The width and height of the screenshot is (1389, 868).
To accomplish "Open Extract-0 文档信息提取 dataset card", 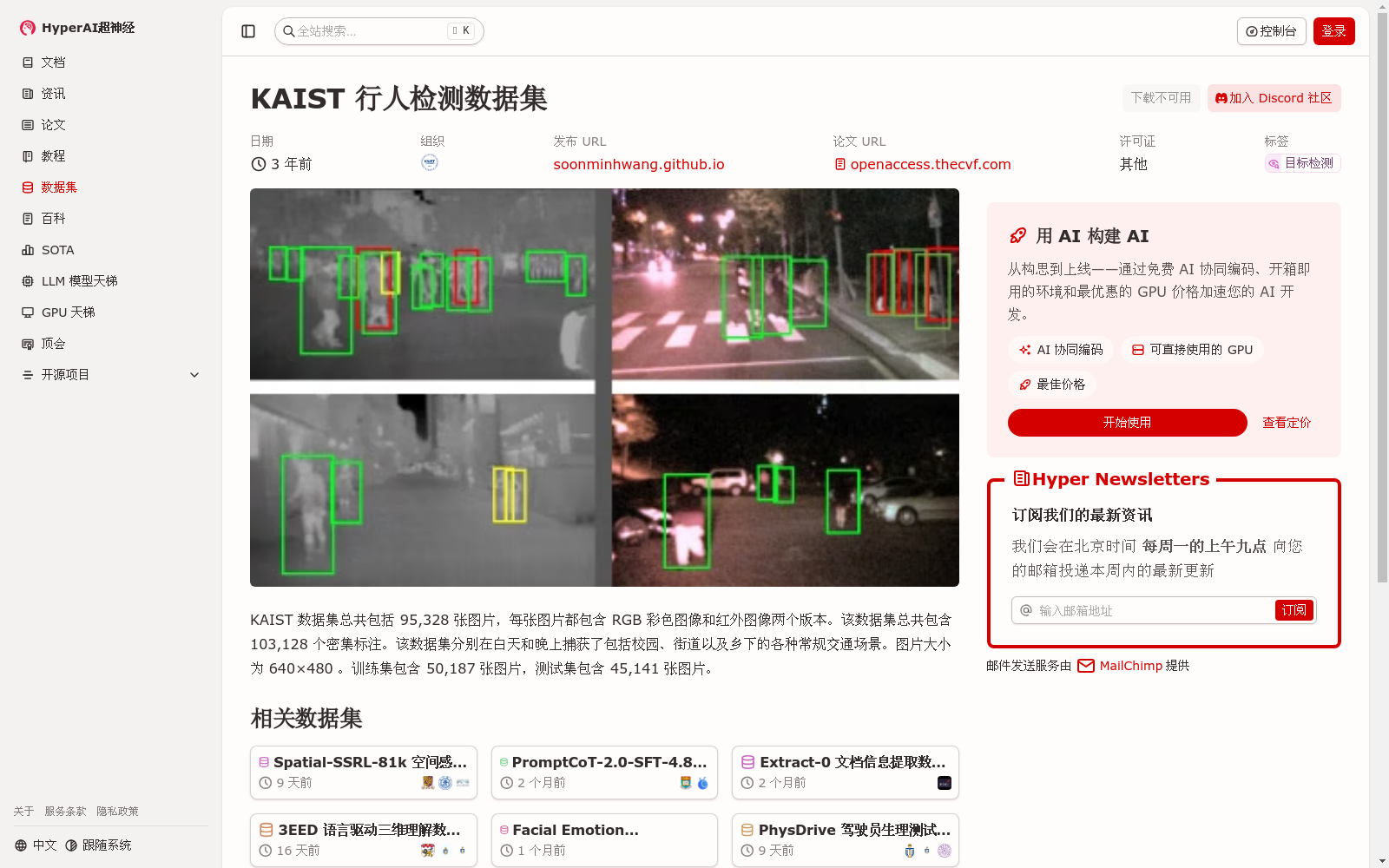I will (846, 773).
